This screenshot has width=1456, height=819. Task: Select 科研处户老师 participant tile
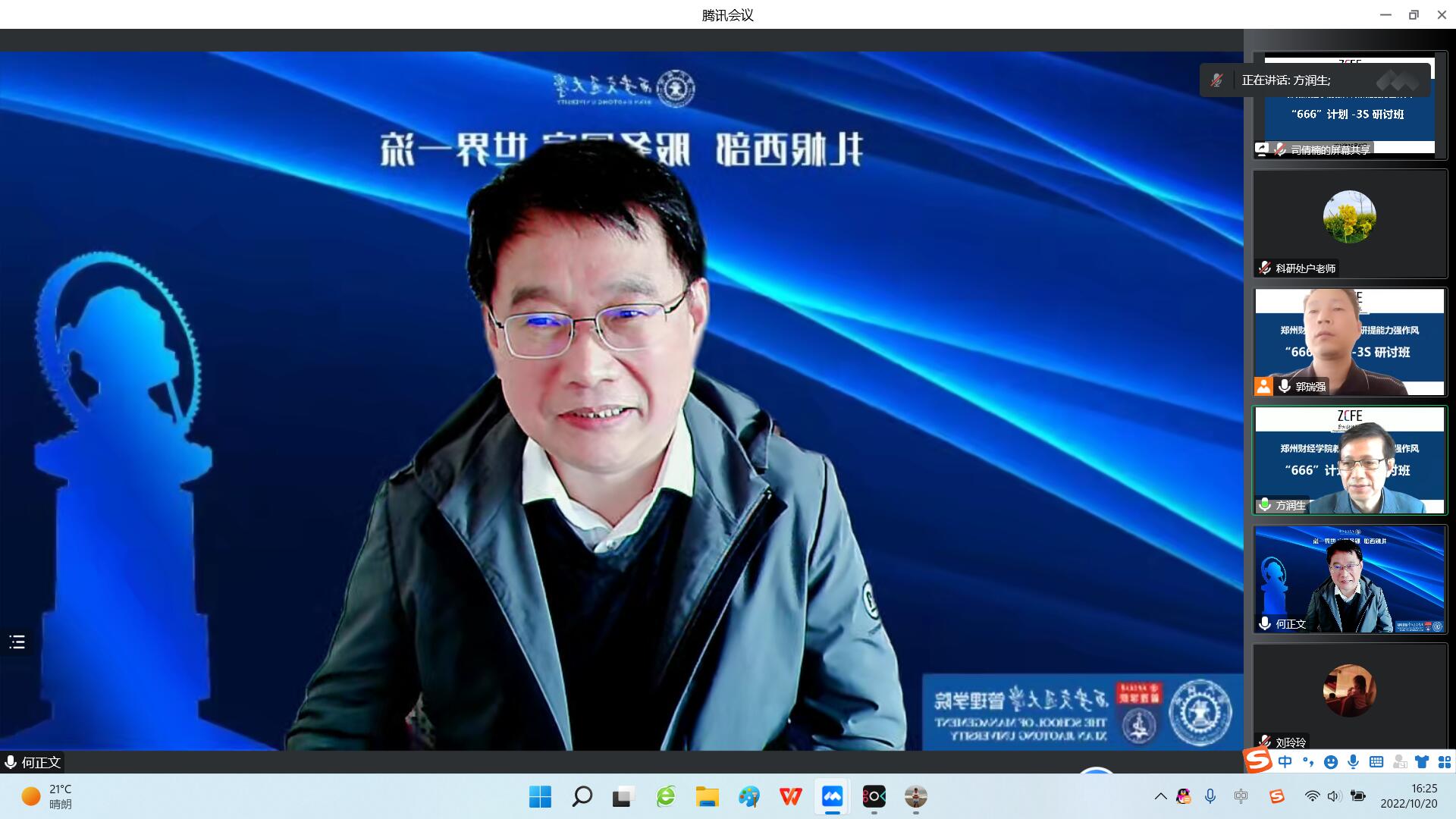pos(1350,223)
